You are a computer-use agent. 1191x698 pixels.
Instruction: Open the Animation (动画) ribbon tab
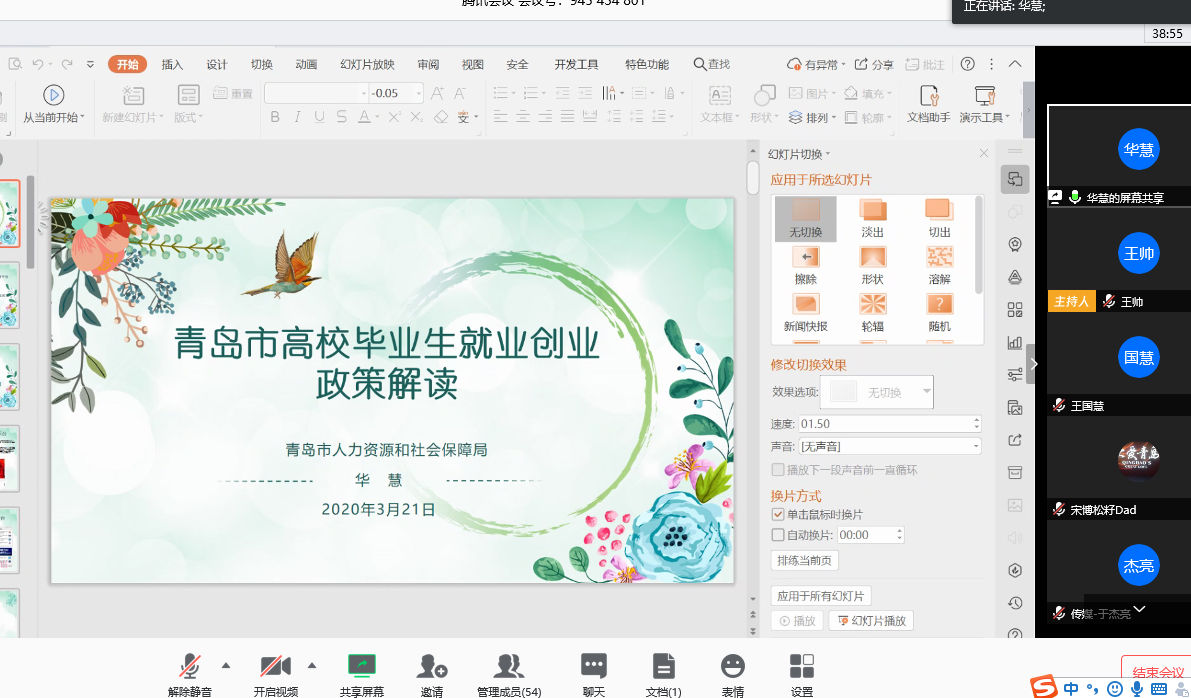click(306, 65)
